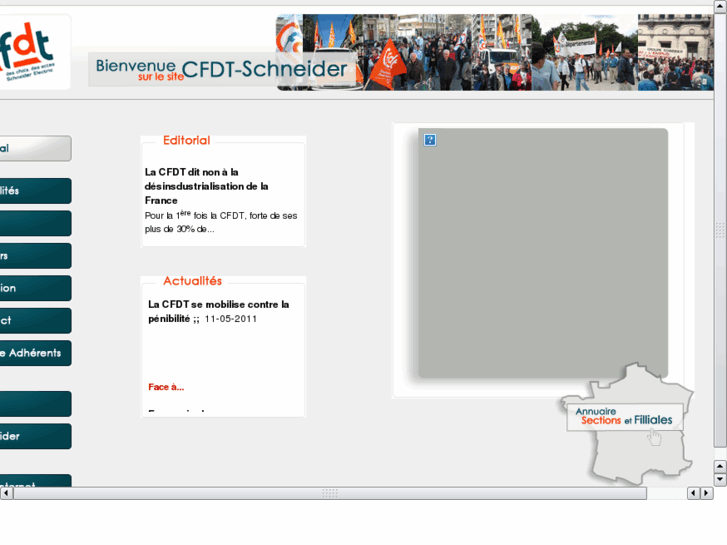Click the vertical scrollbar up arrow at top
This screenshot has height=545, width=727.
720,6
